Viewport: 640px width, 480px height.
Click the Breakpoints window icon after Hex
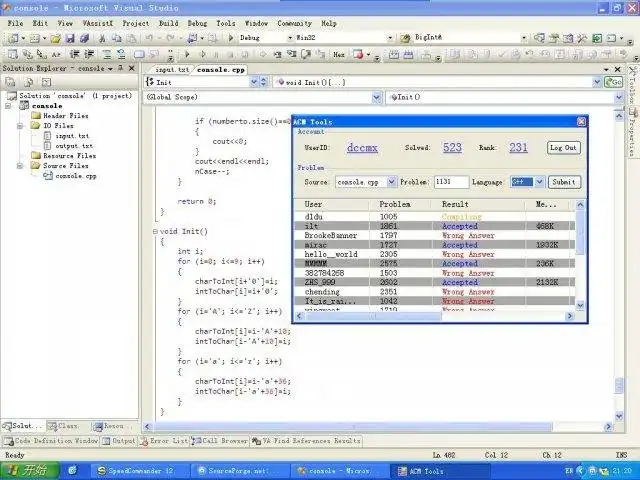(358, 54)
